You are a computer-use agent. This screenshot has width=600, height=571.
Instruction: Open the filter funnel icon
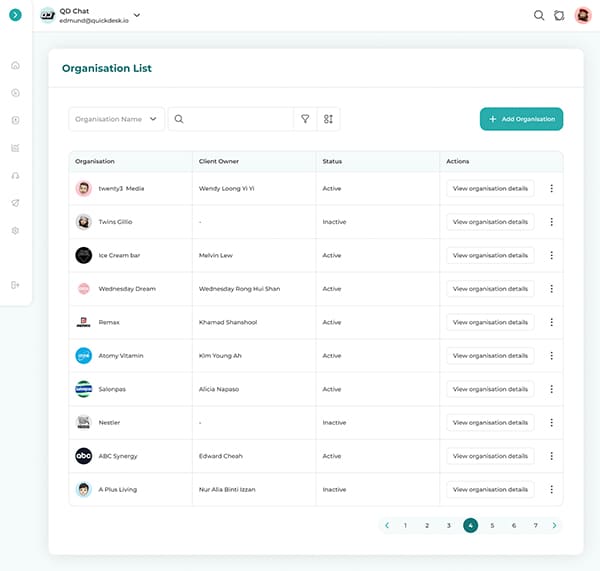pos(306,119)
